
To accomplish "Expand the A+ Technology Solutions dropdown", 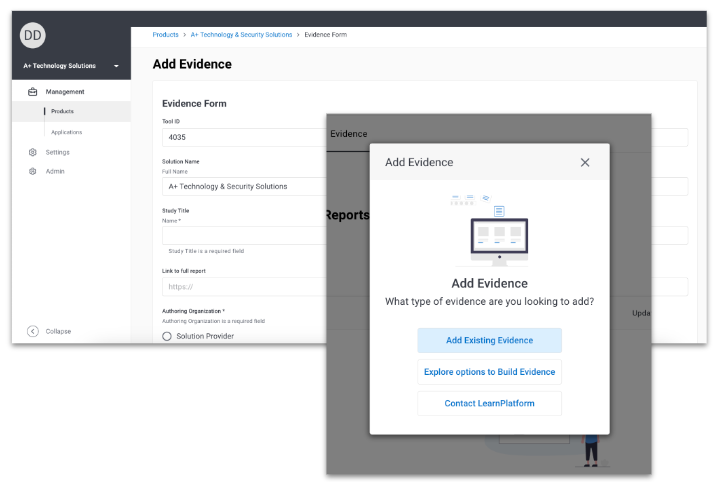I will (116, 66).
